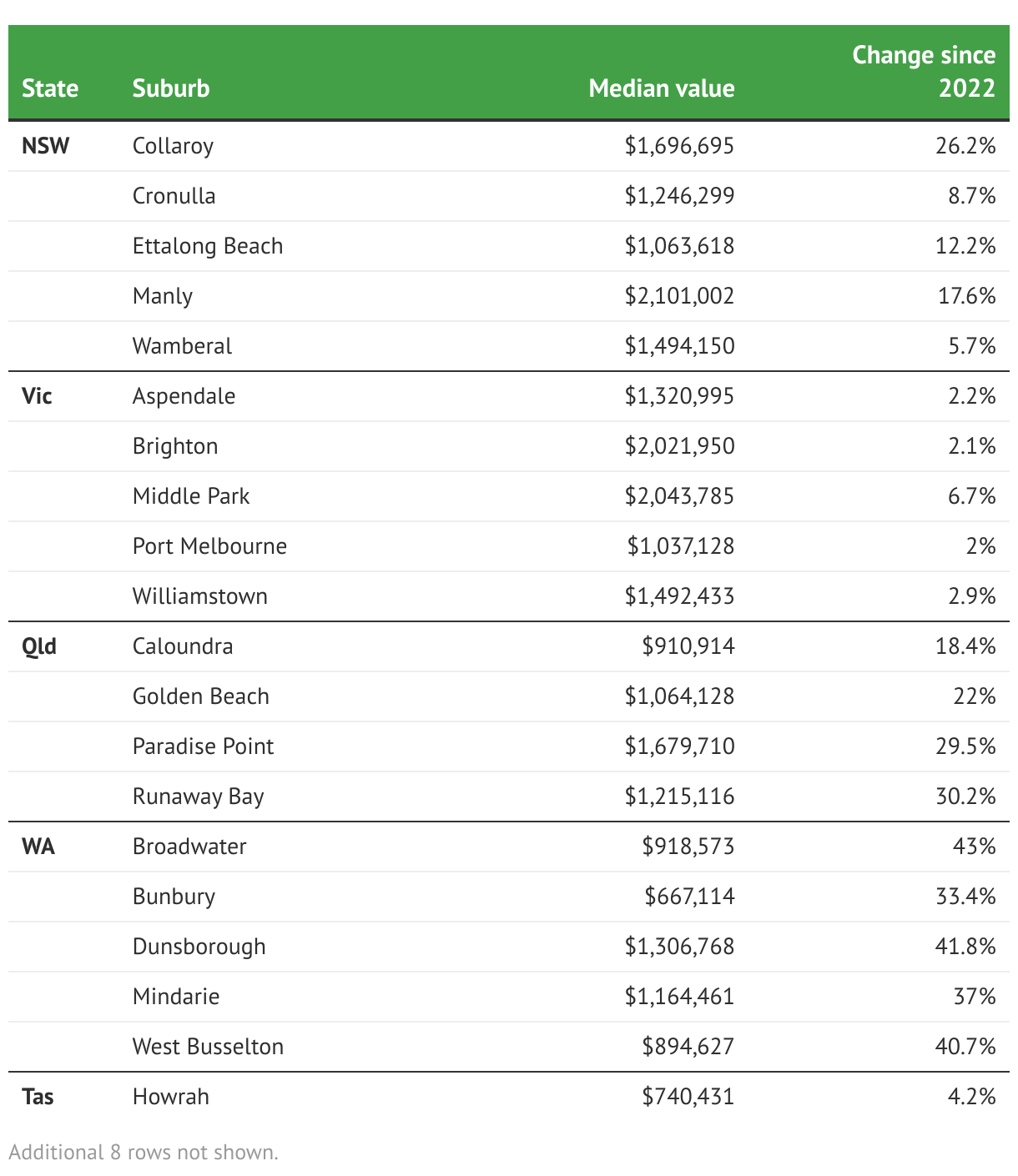Click the Howrah median value $740,431
The image size is (1018, 1176).
[x=688, y=1097]
